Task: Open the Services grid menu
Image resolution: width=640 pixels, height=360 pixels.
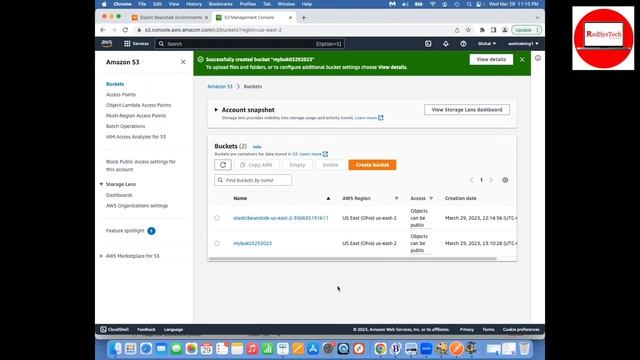Action: [136, 44]
